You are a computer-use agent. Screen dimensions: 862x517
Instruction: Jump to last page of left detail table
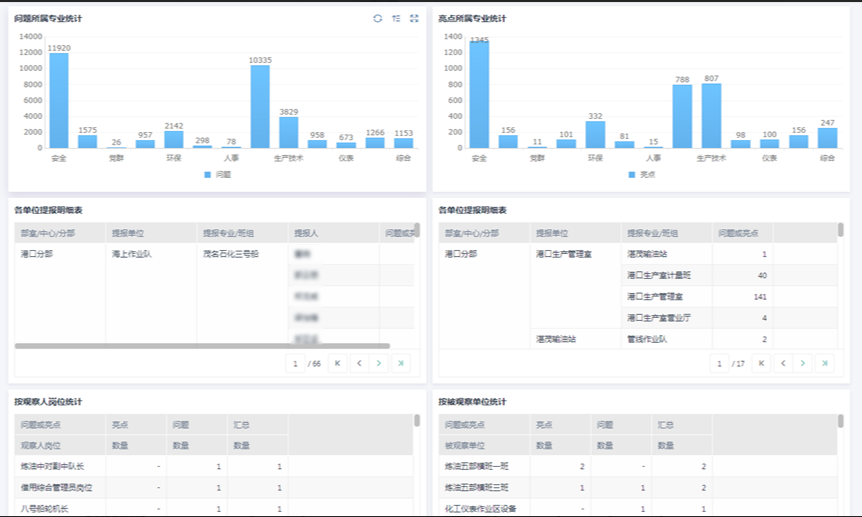tap(401, 363)
